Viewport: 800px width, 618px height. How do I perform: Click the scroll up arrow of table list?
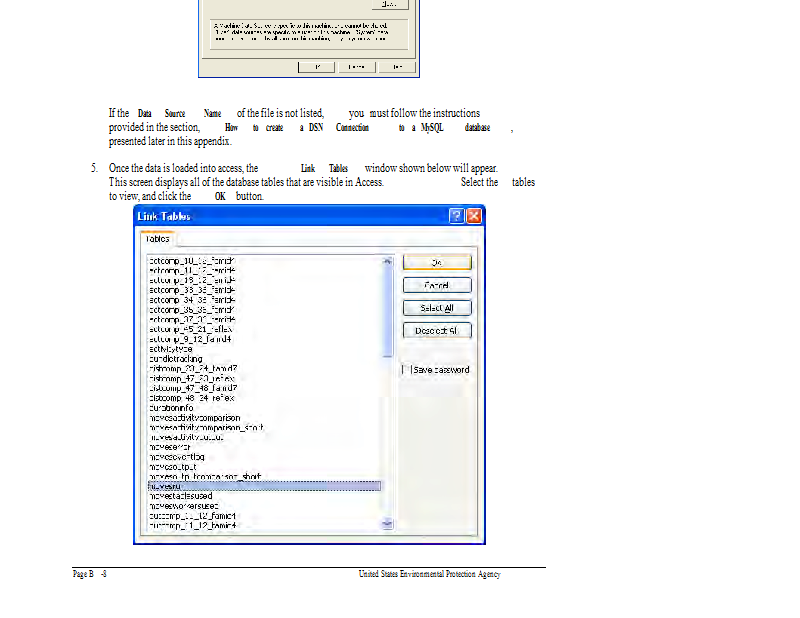(388, 261)
